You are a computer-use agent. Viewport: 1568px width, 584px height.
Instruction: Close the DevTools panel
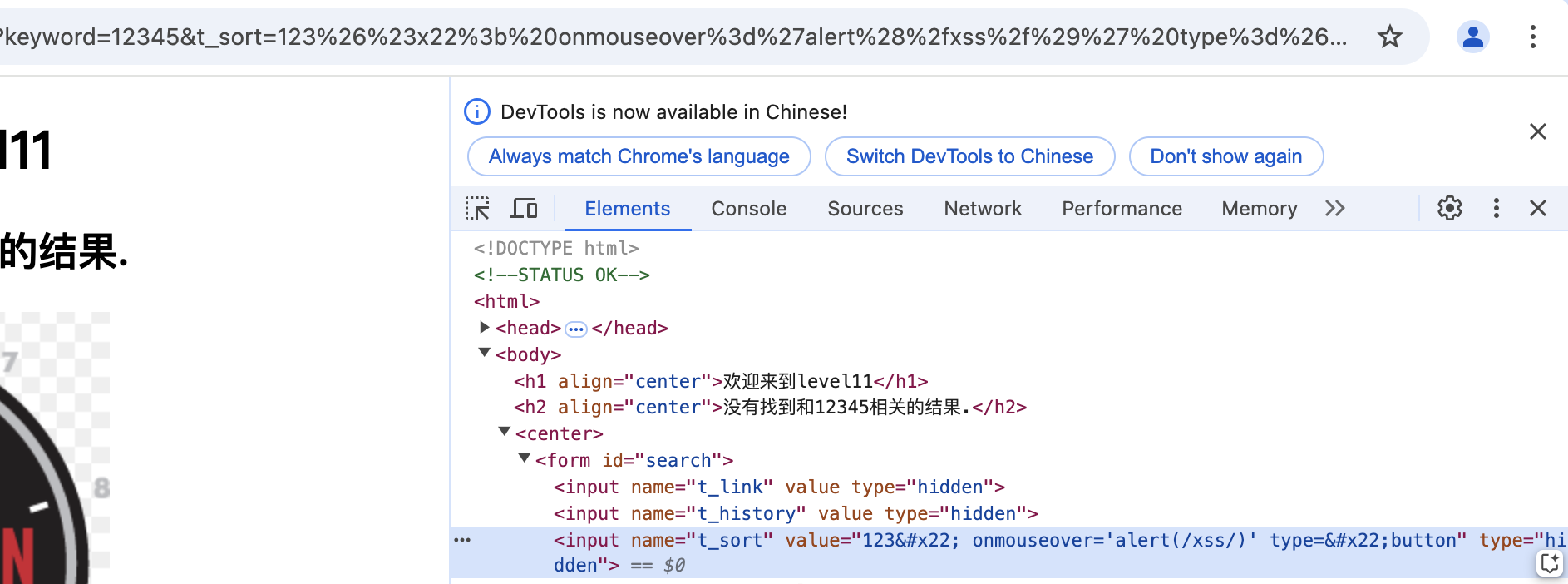pos(1537,208)
